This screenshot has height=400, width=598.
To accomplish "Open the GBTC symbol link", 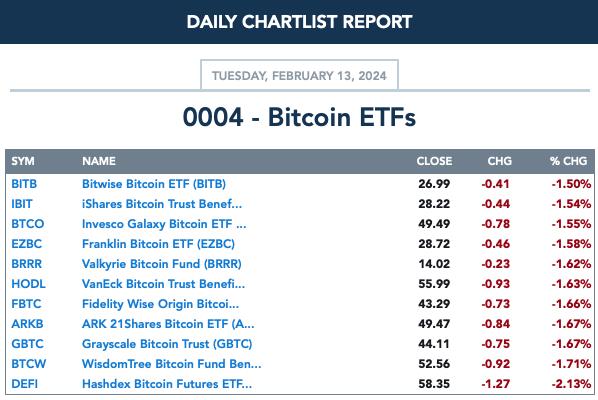I will click(27, 344).
